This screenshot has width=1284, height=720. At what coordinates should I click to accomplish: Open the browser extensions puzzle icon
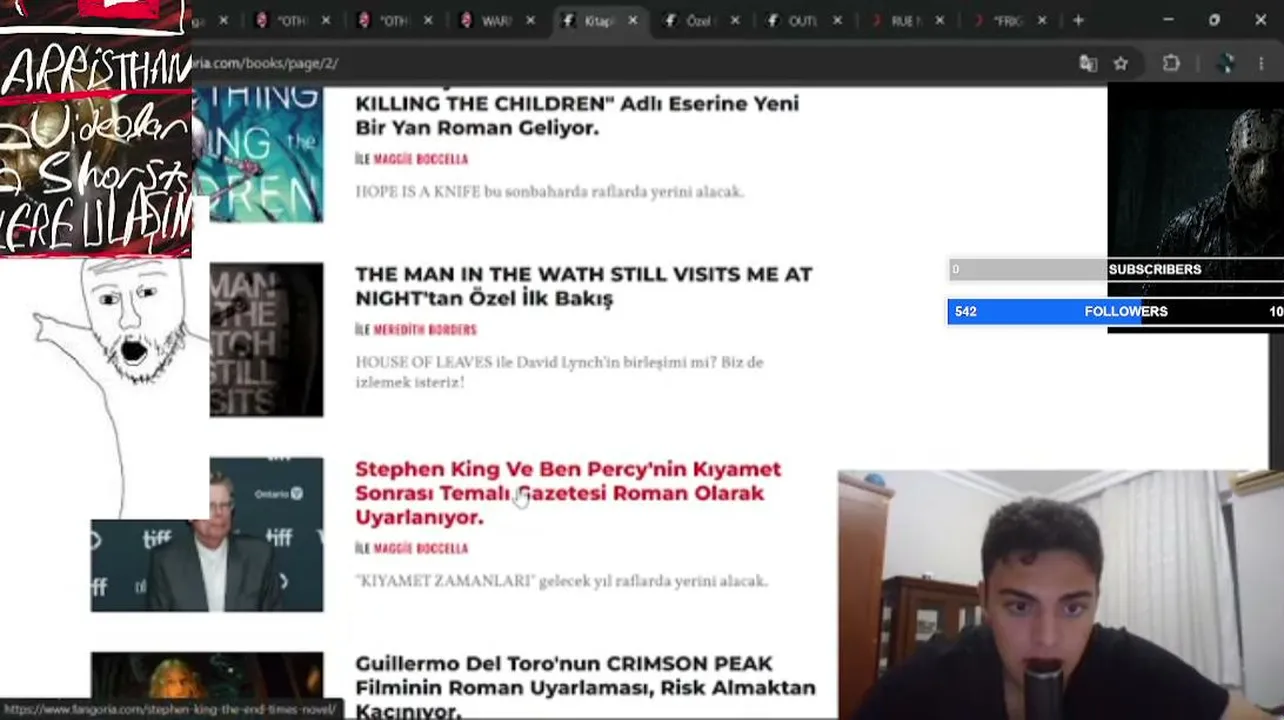1171,63
